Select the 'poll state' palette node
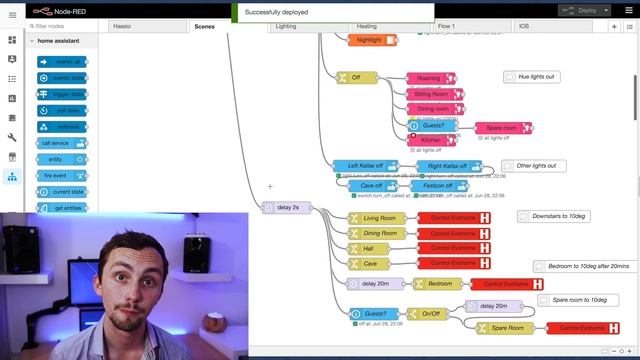 (62, 111)
